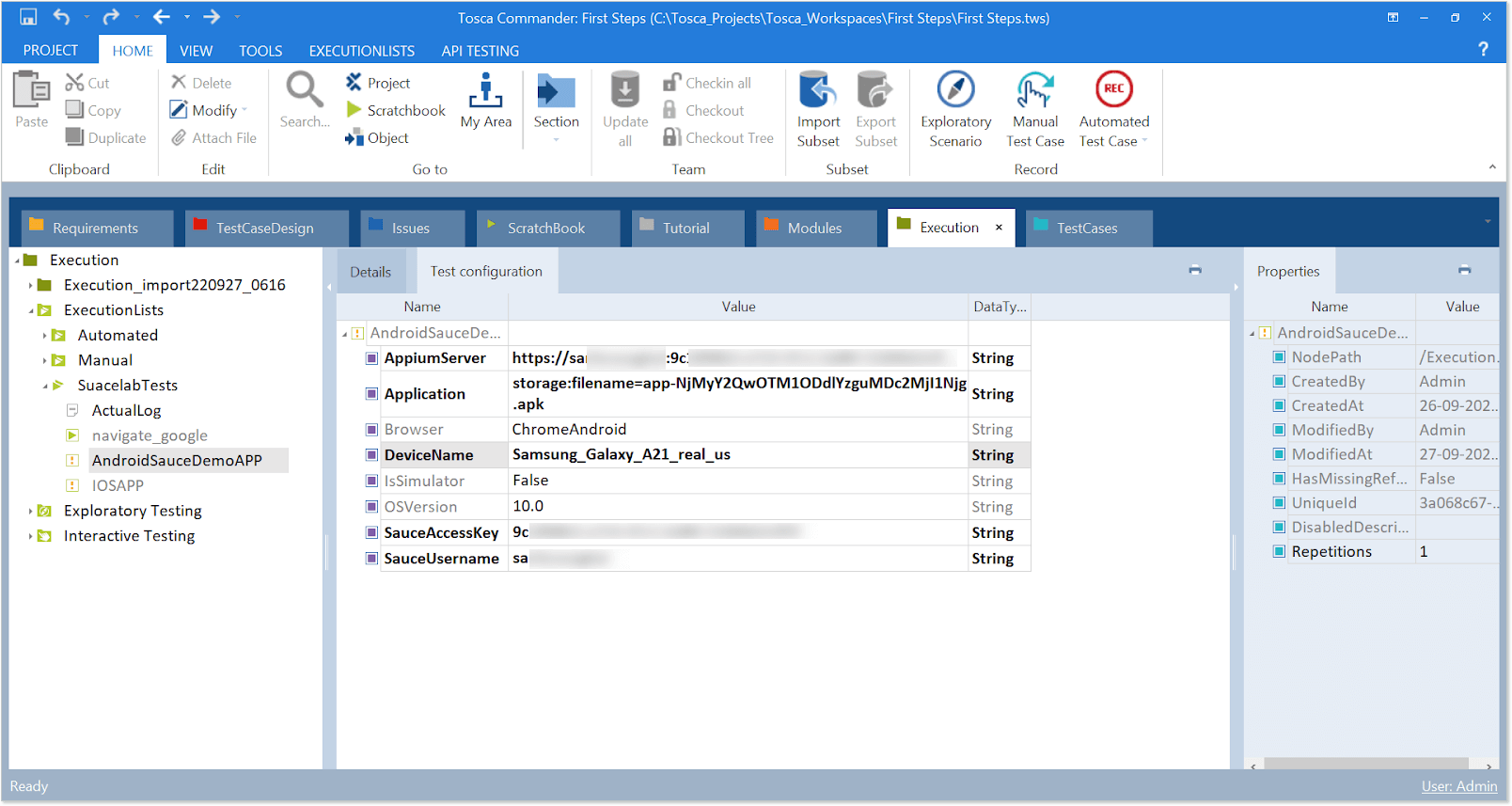
Task: Click the Exploratory Scenario compass icon
Action: pos(955,90)
